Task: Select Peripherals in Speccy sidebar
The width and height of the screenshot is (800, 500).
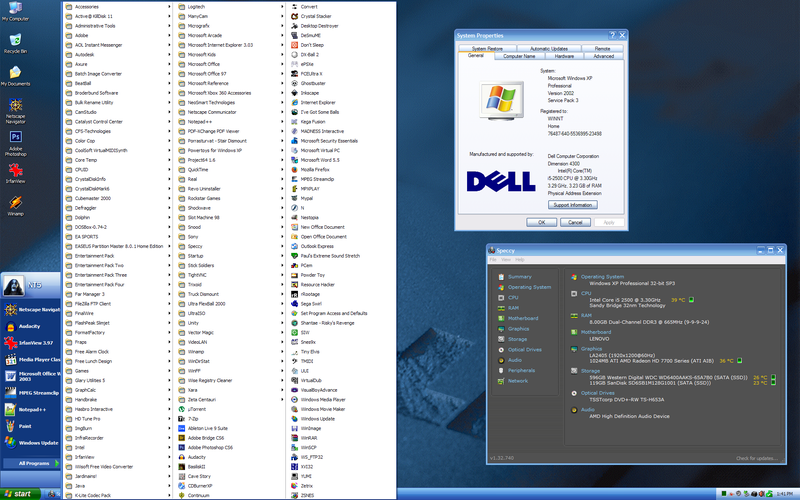Action: (521, 370)
